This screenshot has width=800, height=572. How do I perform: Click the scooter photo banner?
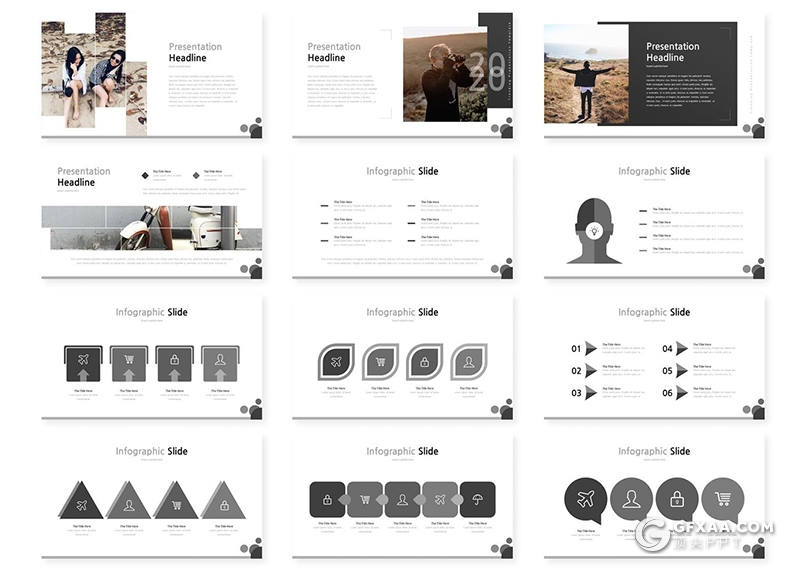point(152,227)
